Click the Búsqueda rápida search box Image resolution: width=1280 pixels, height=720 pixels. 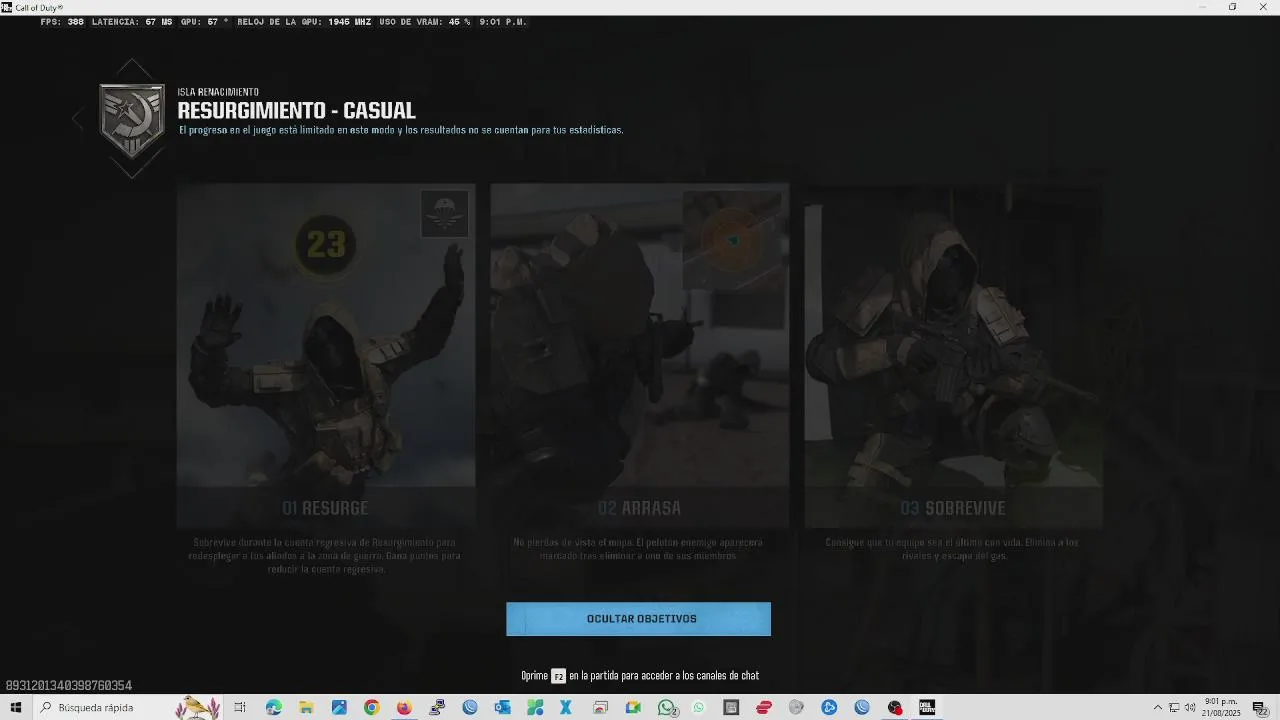point(127,707)
